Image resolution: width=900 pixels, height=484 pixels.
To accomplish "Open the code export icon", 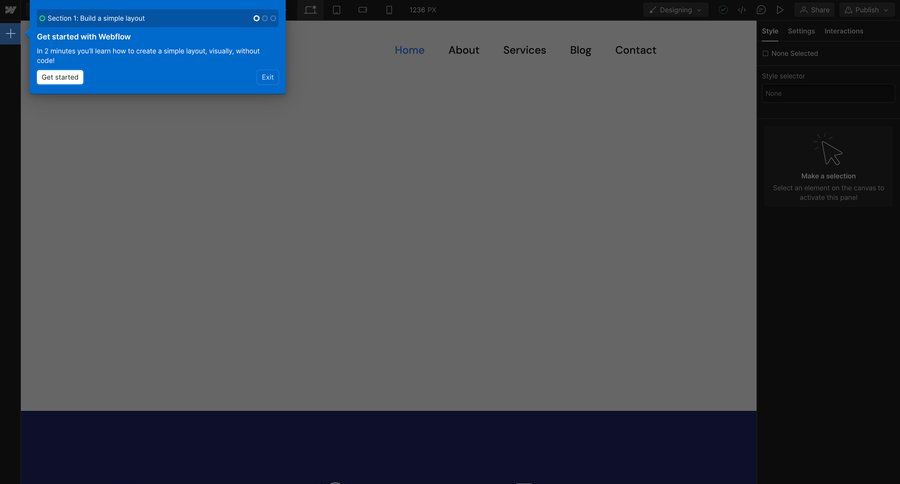I will [x=742, y=10].
